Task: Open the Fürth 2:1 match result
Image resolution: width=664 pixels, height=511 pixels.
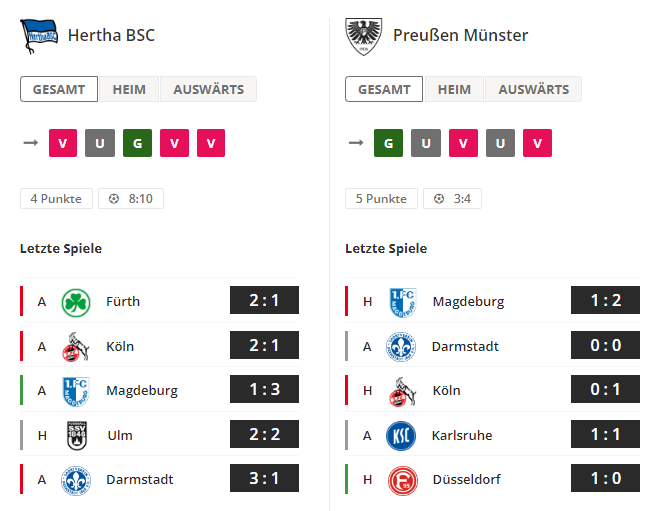Action: [264, 300]
